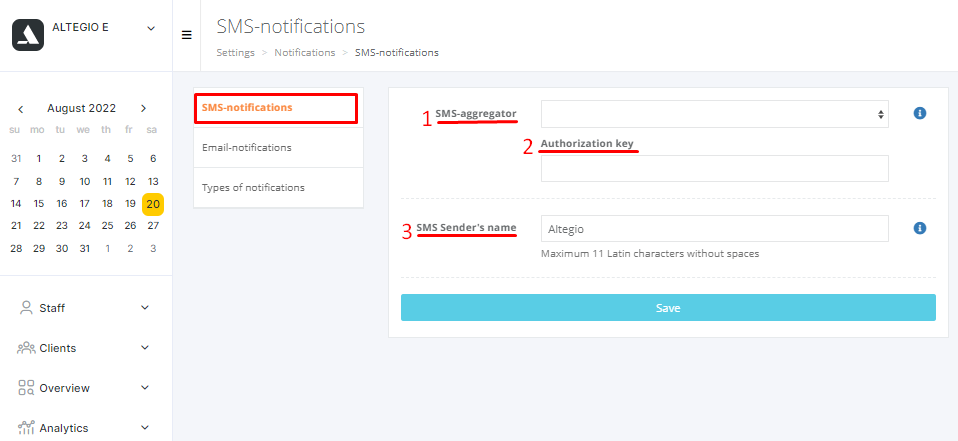Click the Authorization key input field
The width and height of the screenshot is (958, 441).
pos(714,169)
